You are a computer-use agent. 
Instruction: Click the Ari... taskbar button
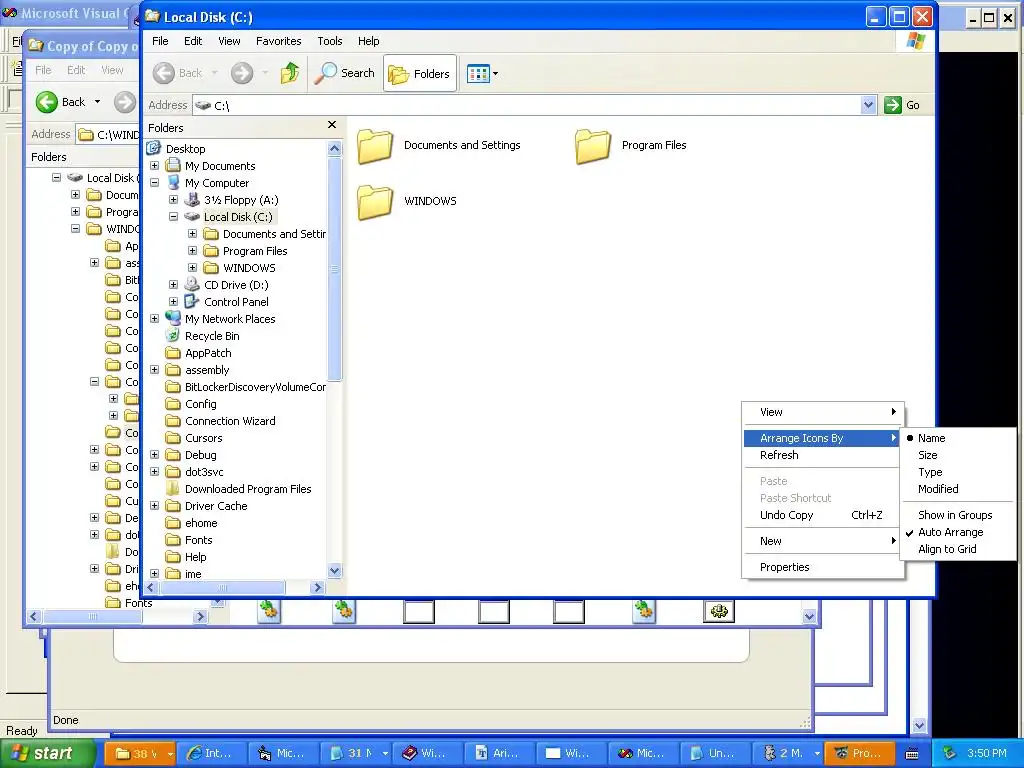500,753
